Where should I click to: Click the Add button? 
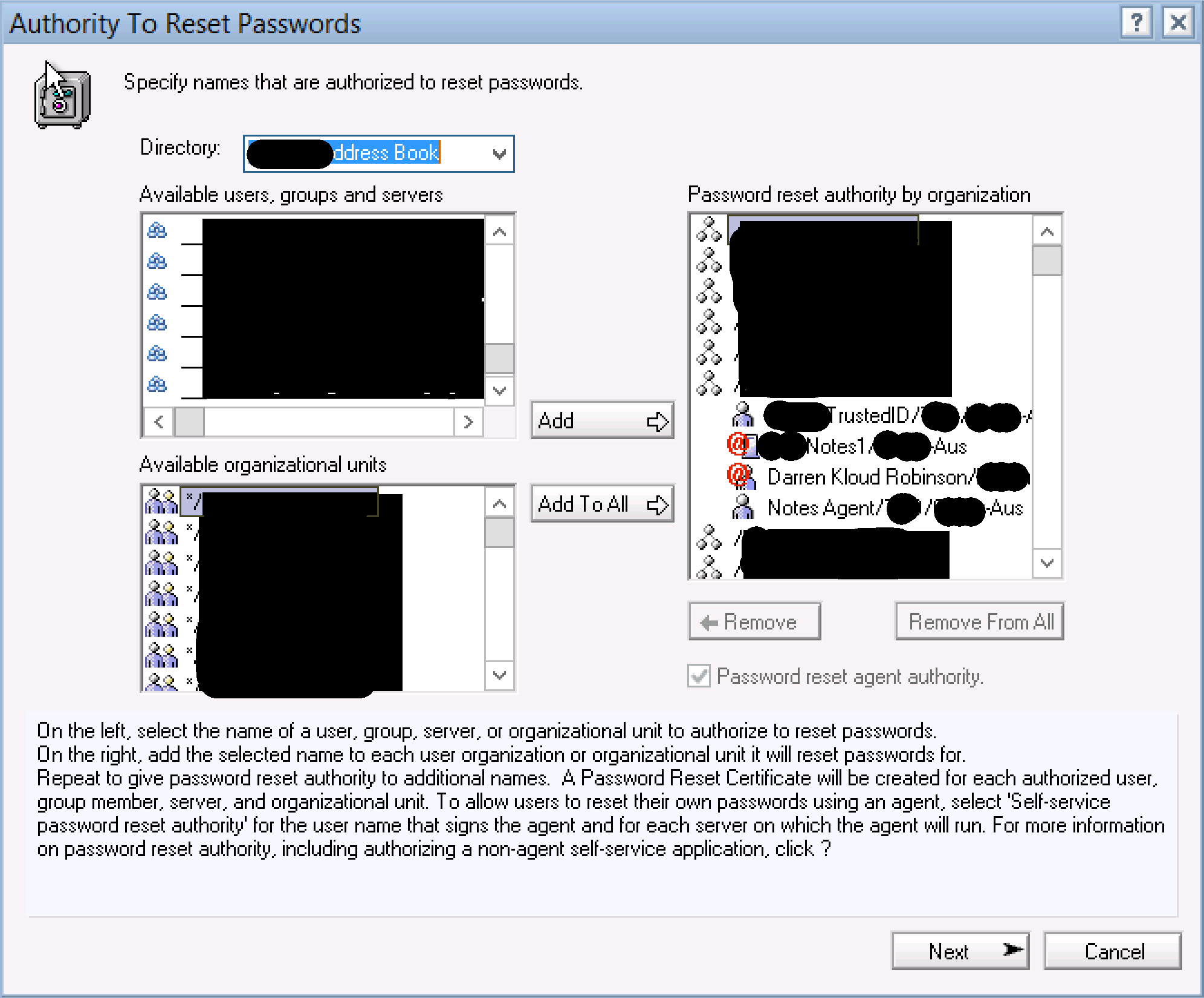(602, 420)
